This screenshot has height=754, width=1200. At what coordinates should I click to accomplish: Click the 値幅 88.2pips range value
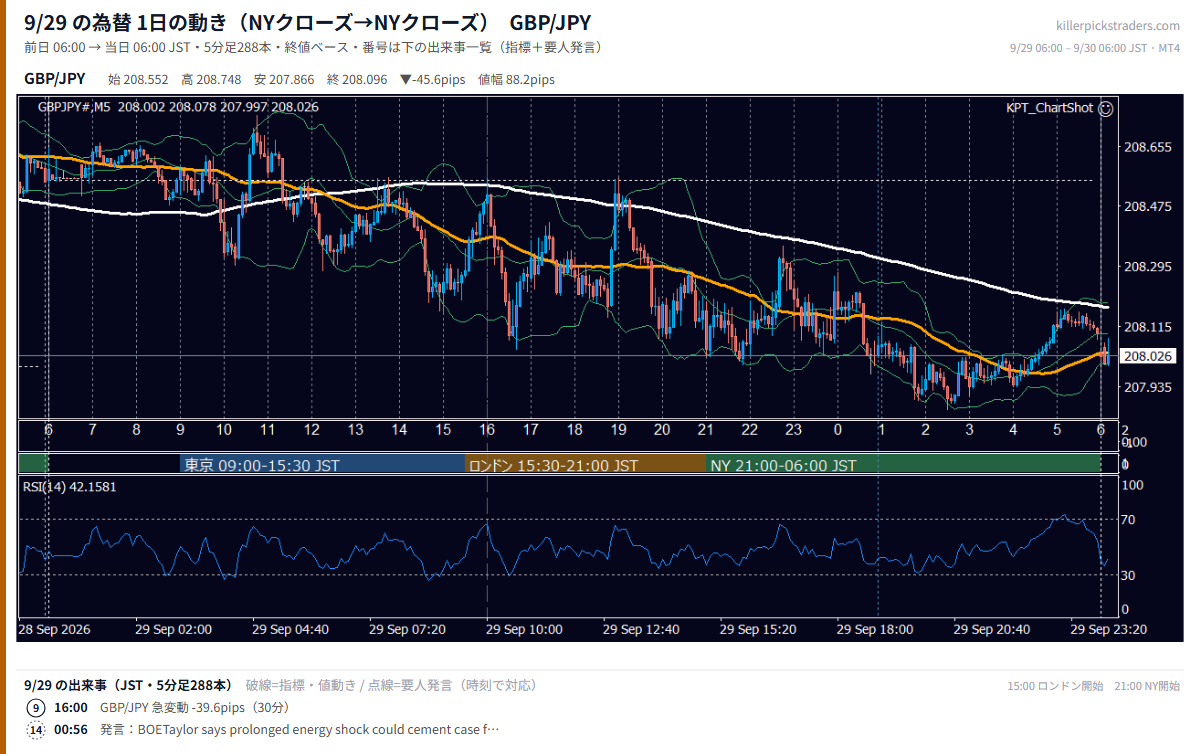pos(517,79)
